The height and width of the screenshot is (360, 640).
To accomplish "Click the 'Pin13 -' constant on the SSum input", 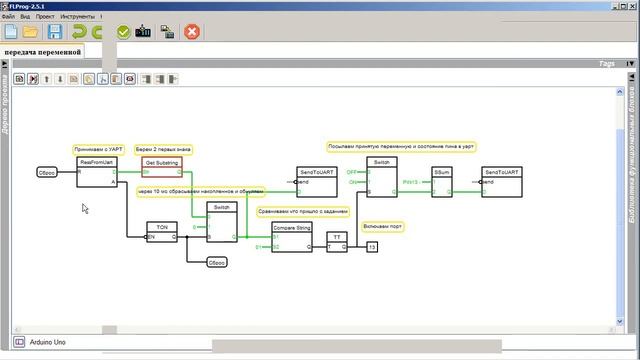I will [x=411, y=182].
